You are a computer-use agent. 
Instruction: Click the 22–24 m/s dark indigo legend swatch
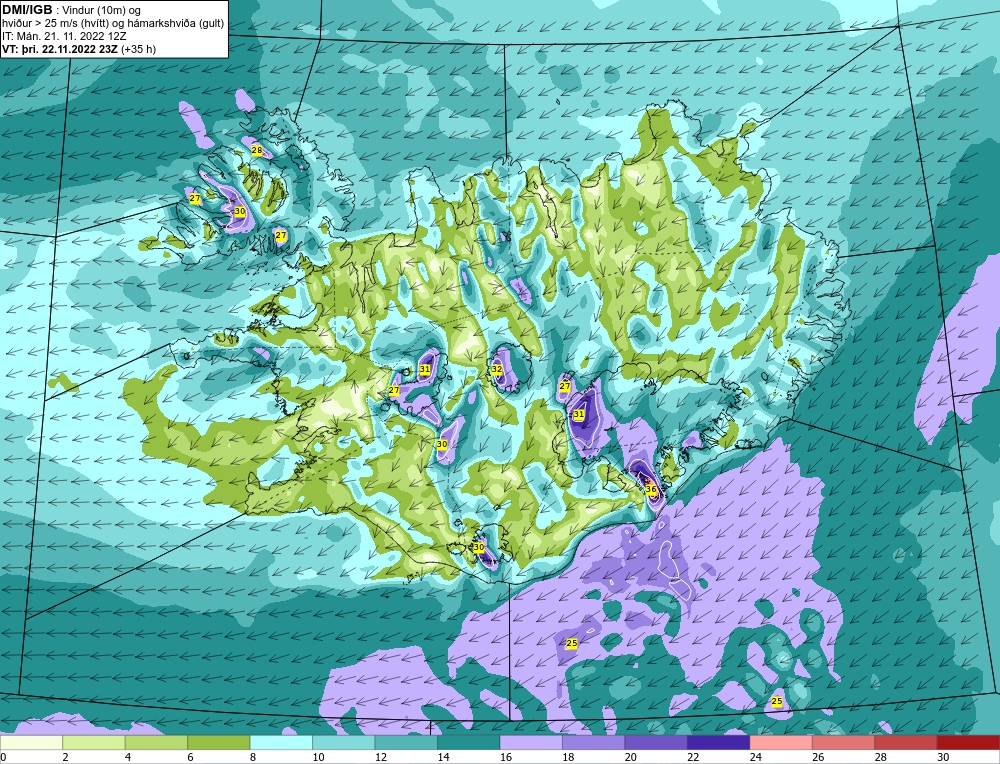click(719, 742)
